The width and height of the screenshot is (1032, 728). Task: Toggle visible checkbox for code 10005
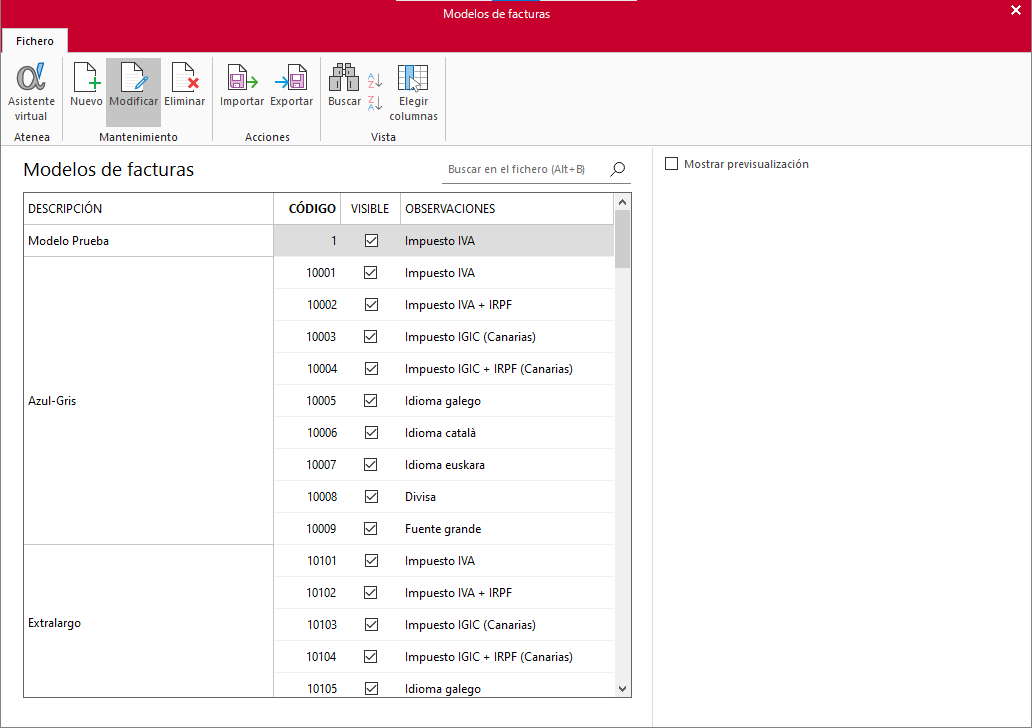pyautogui.click(x=371, y=400)
